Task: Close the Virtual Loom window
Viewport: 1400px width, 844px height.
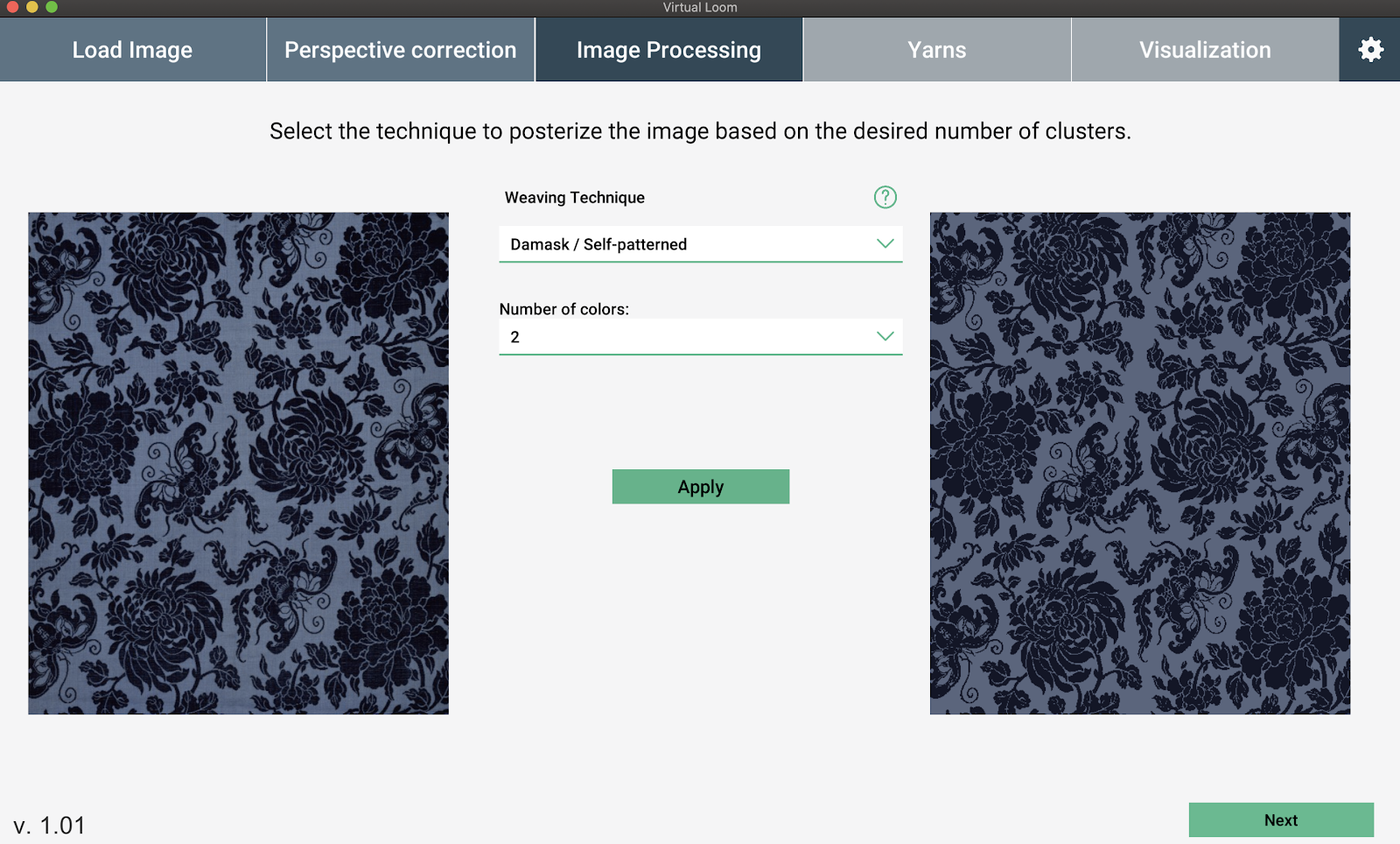Action: (x=12, y=7)
